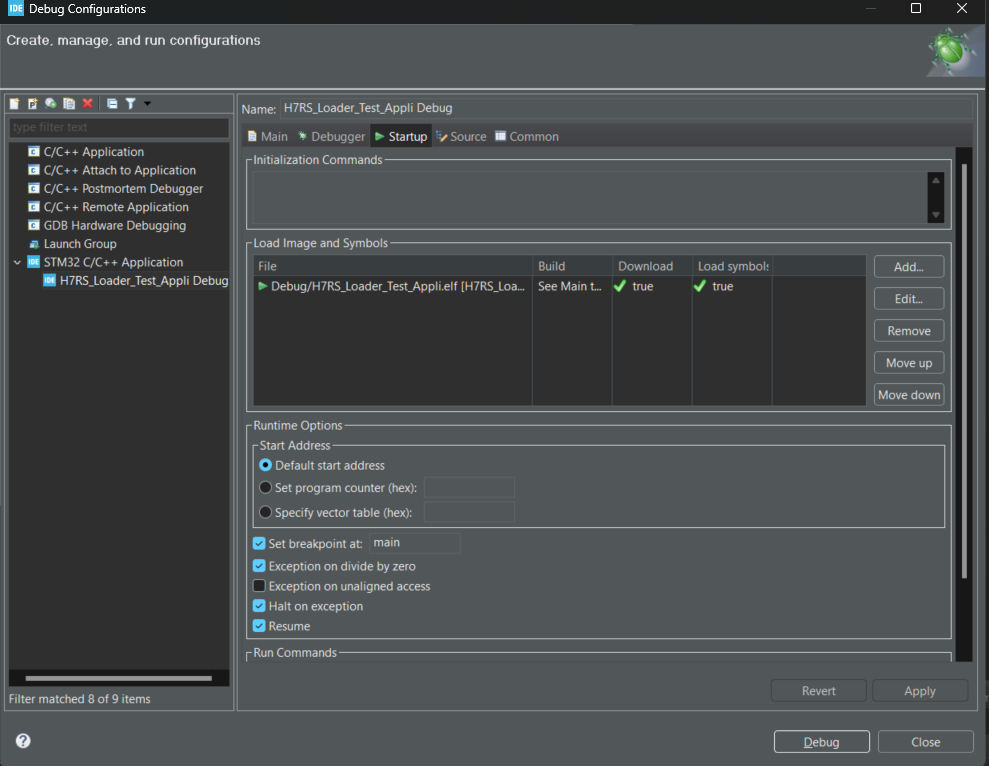The image size is (989, 766).
Task: Uncheck the Resume checkbox
Action: (x=260, y=626)
